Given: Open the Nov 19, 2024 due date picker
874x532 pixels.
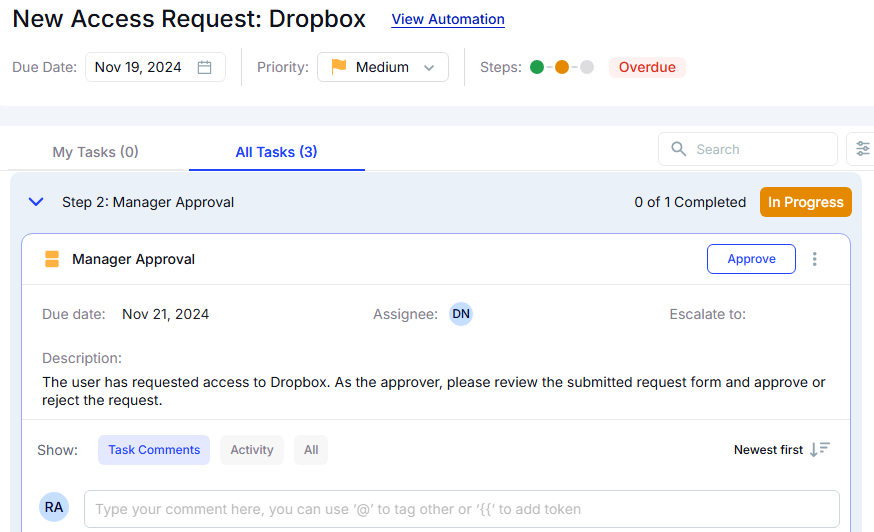Looking at the screenshot, I should point(155,67).
